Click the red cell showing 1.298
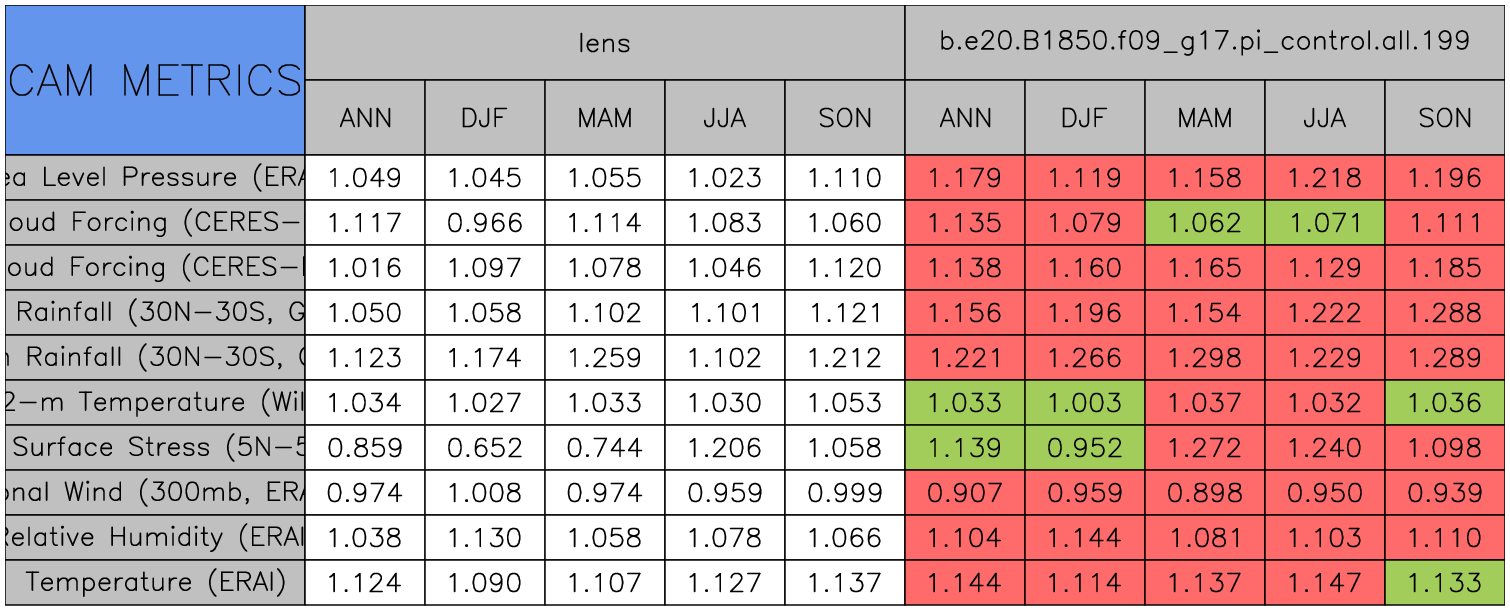Viewport: 1510px width, 611px height. tap(1205, 358)
